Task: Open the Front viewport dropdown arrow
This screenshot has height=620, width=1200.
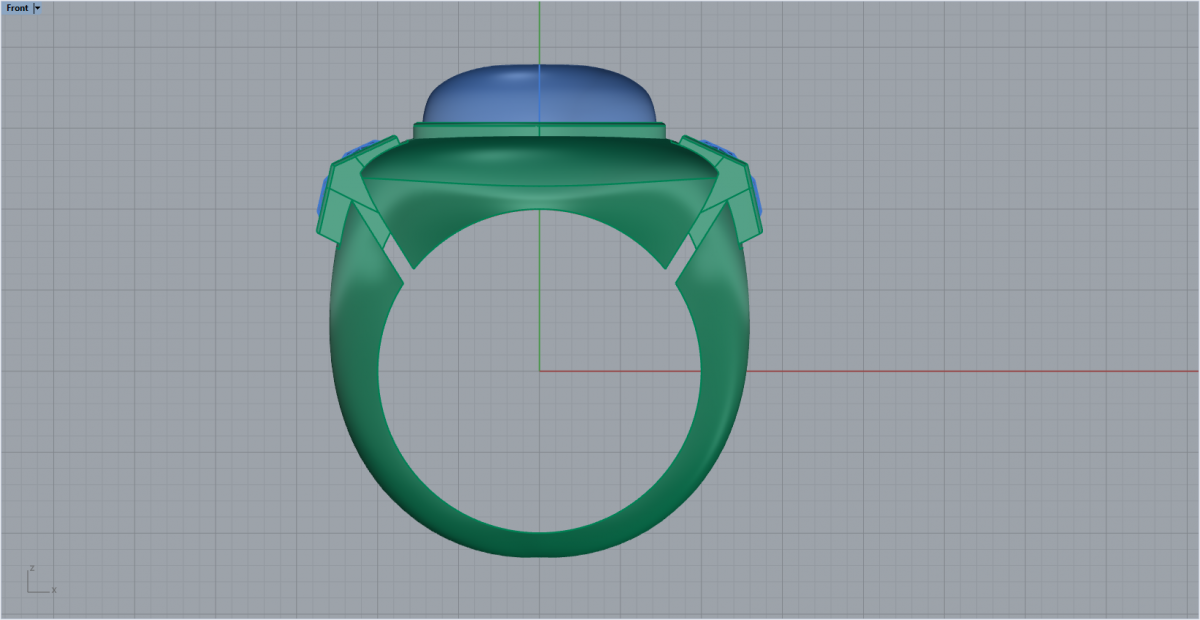Action: [x=37, y=8]
